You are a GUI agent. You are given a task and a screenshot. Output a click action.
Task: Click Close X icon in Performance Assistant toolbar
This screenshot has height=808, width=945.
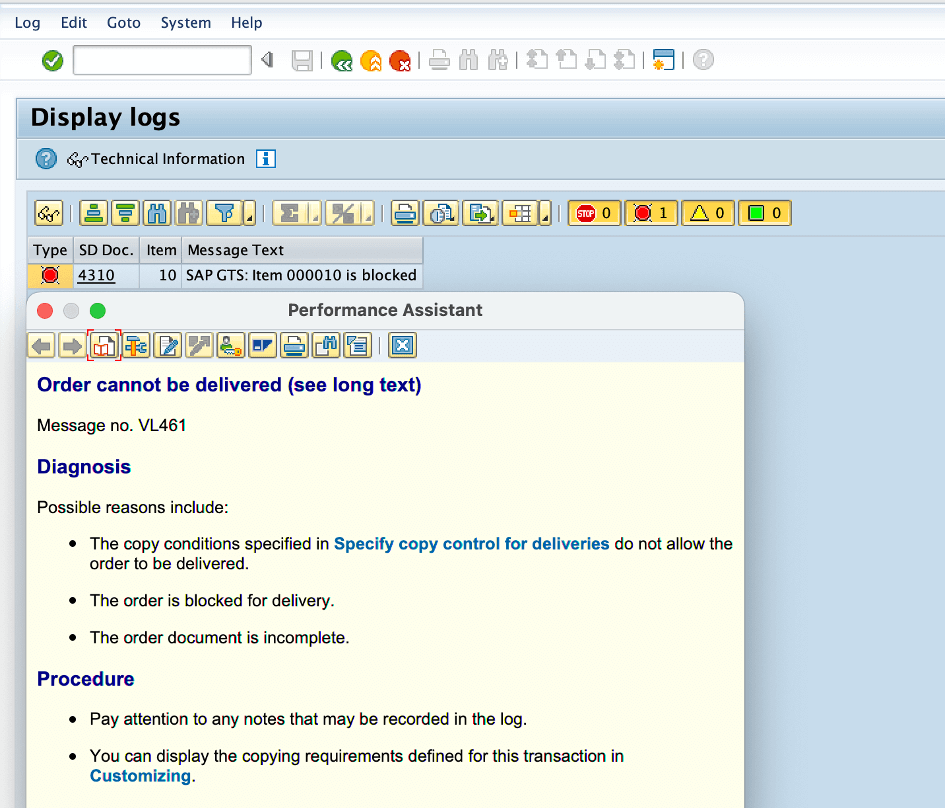coord(402,346)
